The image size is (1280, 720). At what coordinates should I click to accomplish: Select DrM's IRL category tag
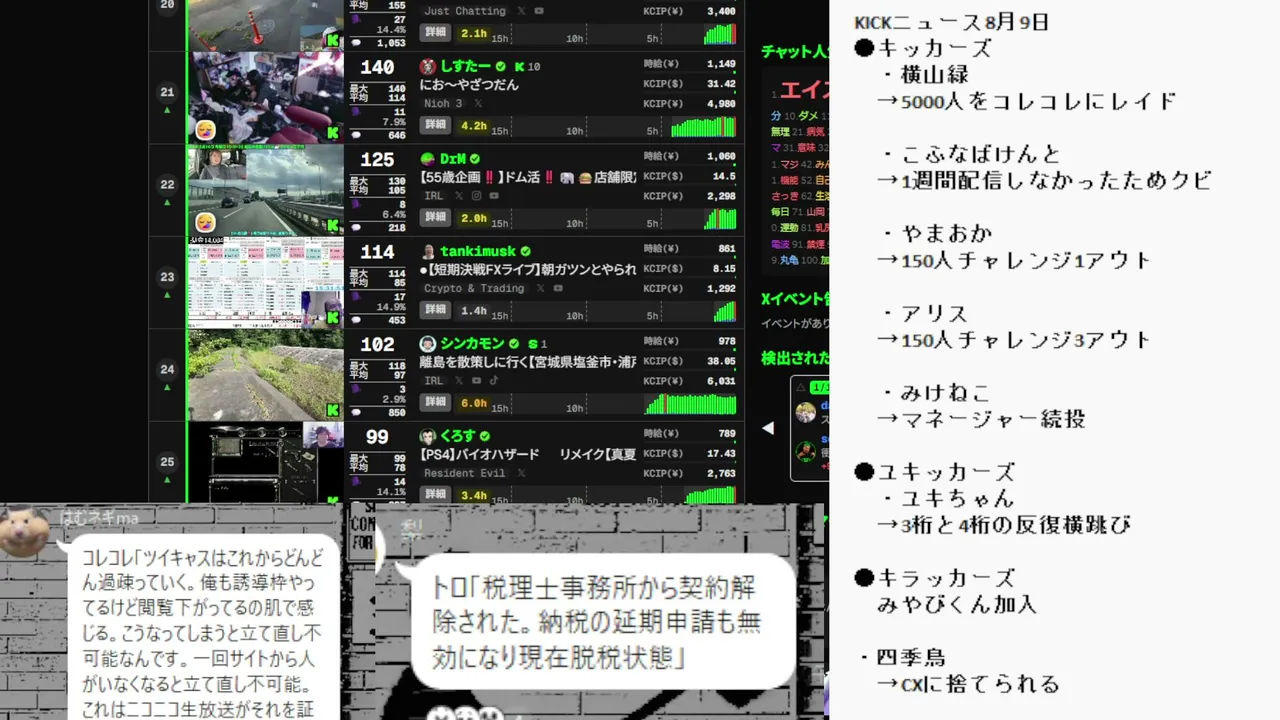pos(433,196)
